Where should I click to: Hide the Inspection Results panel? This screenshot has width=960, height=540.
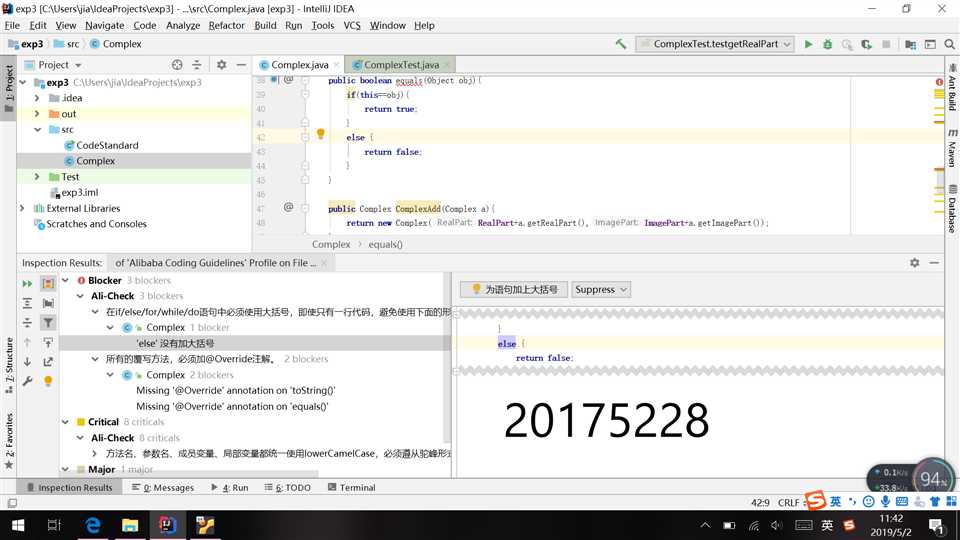pos(934,262)
